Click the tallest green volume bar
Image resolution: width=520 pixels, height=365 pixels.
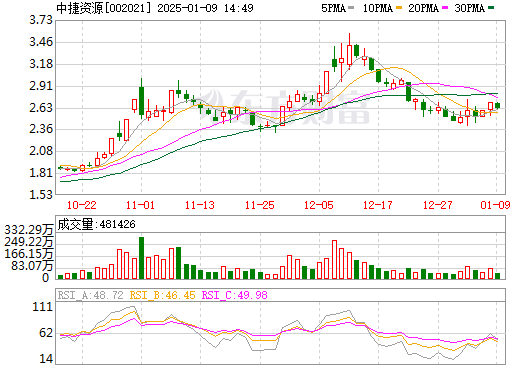pyautogui.click(x=141, y=258)
